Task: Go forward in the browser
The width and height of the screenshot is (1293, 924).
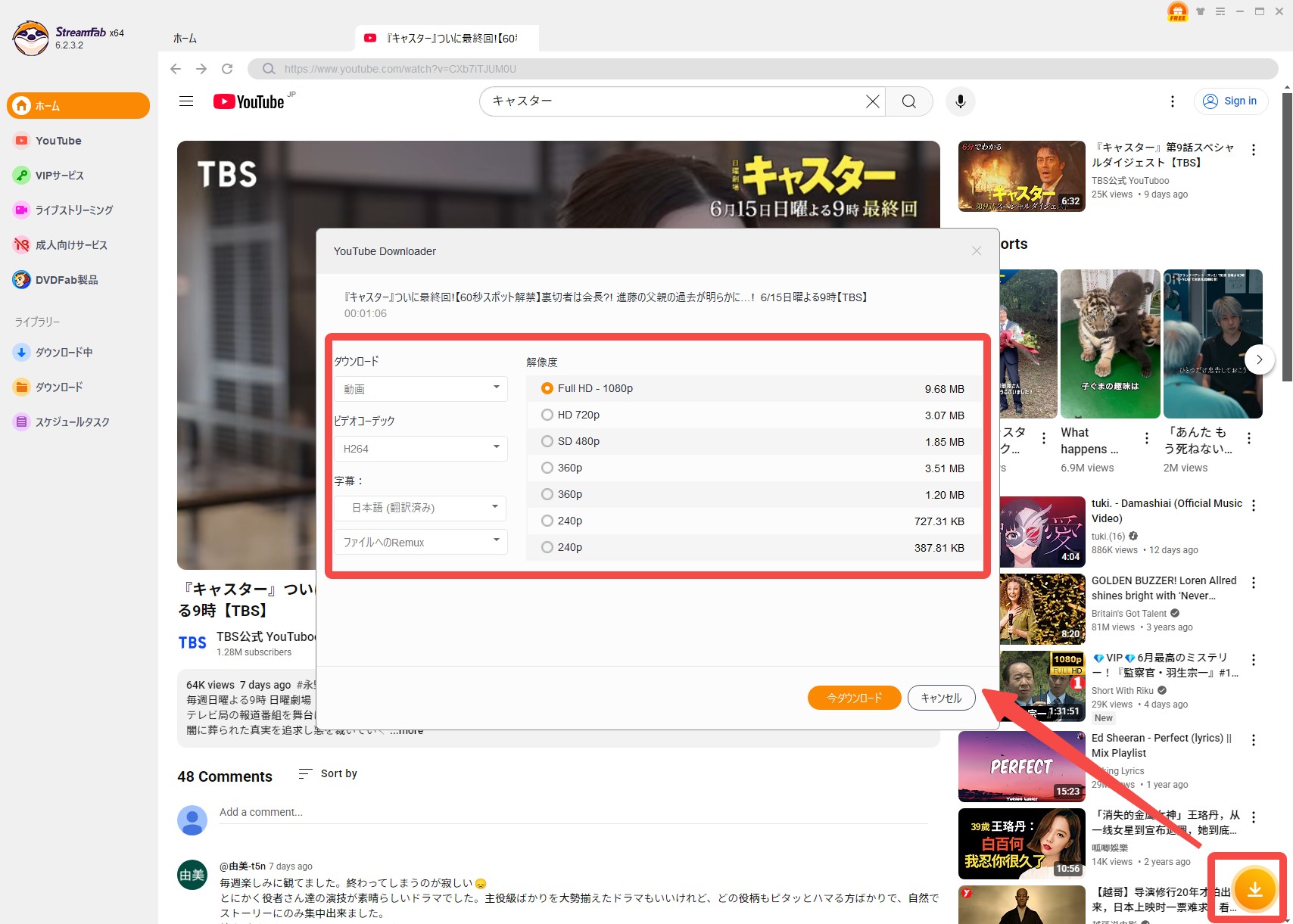Action: click(x=201, y=69)
